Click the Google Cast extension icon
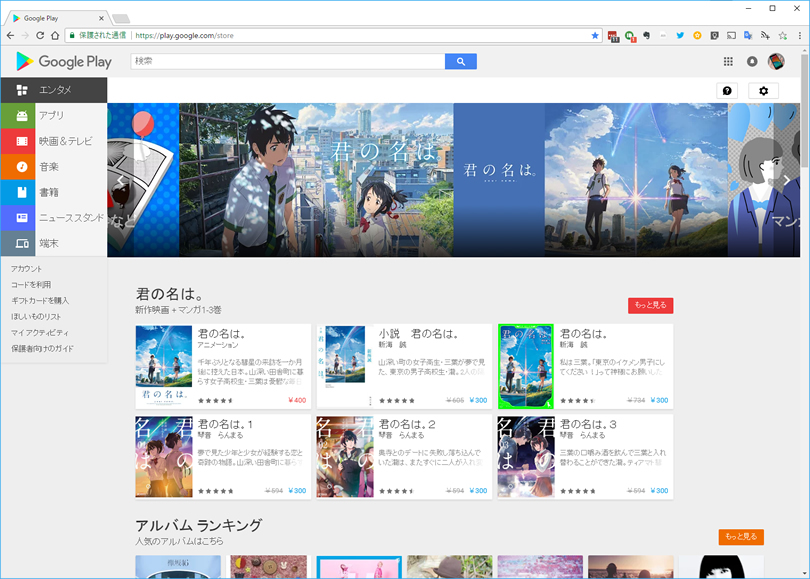Image resolution: width=810 pixels, height=579 pixels. pyautogui.click(x=731, y=35)
